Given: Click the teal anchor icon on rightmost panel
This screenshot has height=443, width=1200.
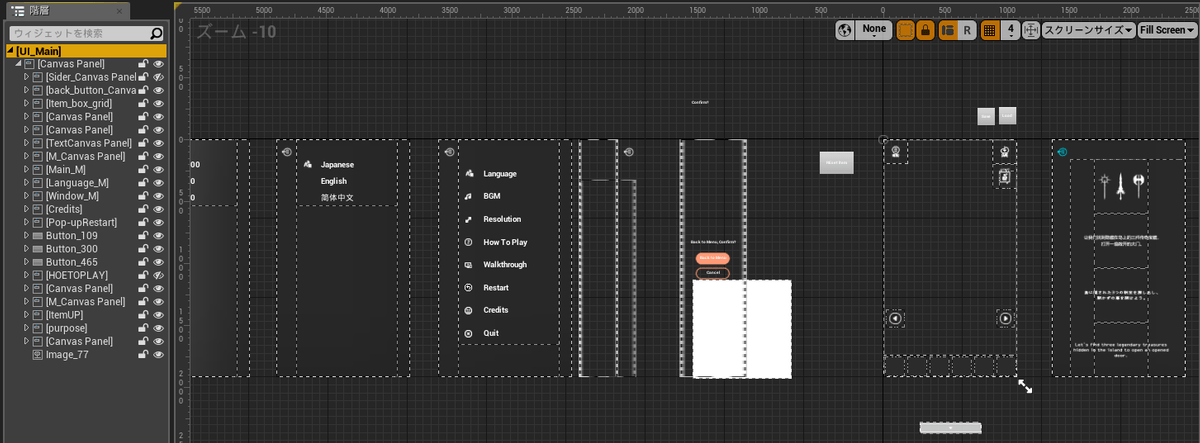Looking at the screenshot, I should tap(1063, 152).
